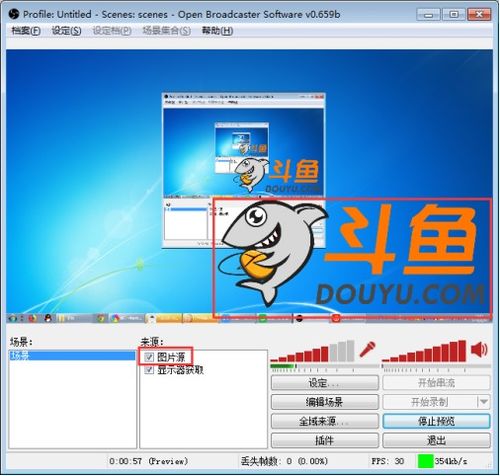Screen dimensions: 500x476
Task: Click the 退出 exit button
Action: point(436,440)
